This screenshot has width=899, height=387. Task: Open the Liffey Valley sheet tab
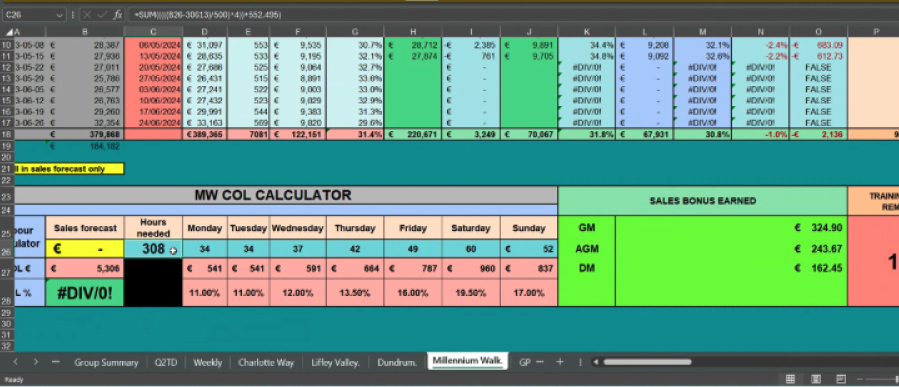335,362
